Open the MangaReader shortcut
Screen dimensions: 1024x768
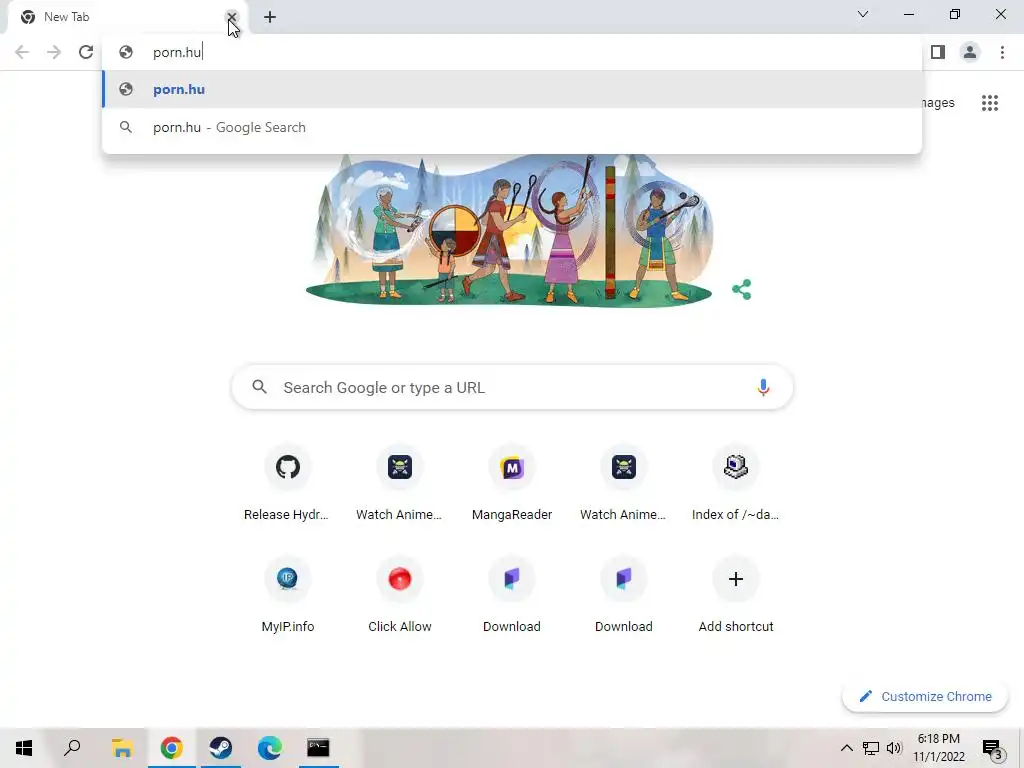pyautogui.click(x=511, y=484)
